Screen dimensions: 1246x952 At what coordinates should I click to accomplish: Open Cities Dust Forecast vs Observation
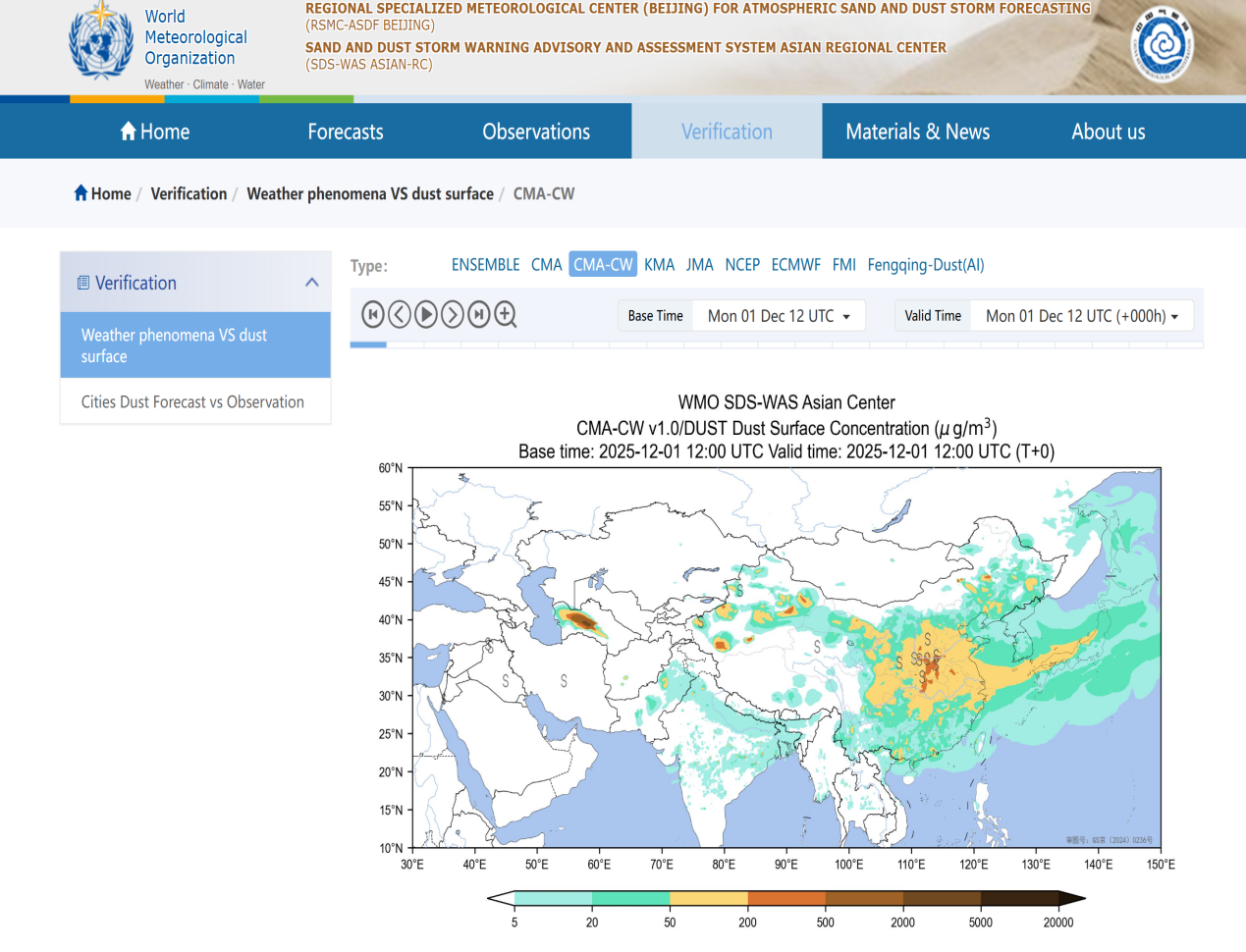point(192,402)
